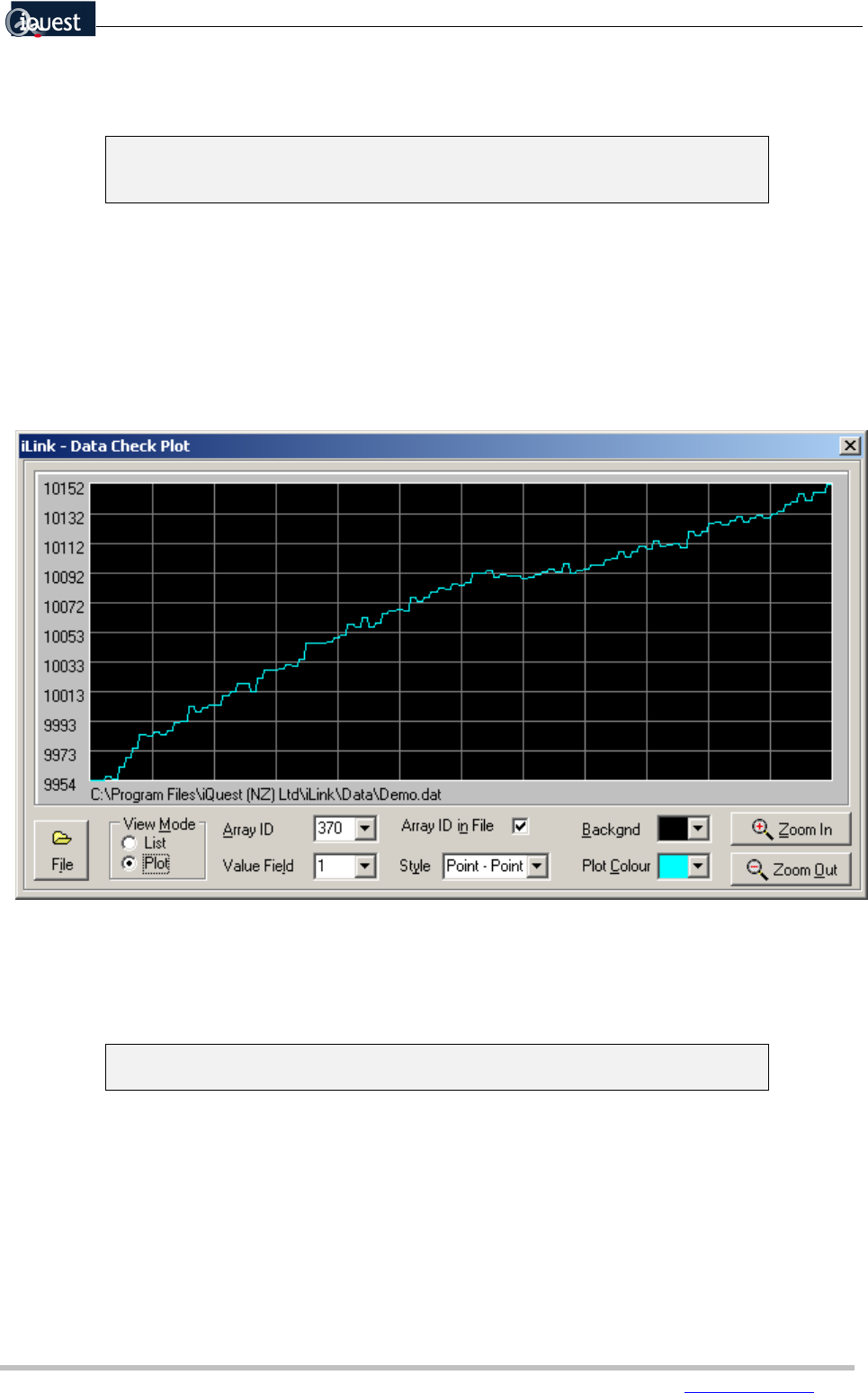Click the cyan Plot Colour swatch

pyautogui.click(x=673, y=866)
